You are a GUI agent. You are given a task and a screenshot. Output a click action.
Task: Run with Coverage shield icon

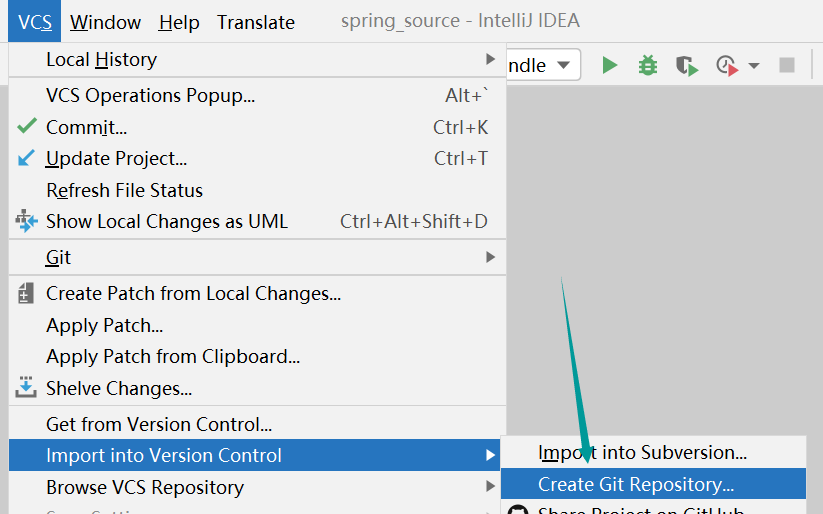pyautogui.click(x=687, y=66)
